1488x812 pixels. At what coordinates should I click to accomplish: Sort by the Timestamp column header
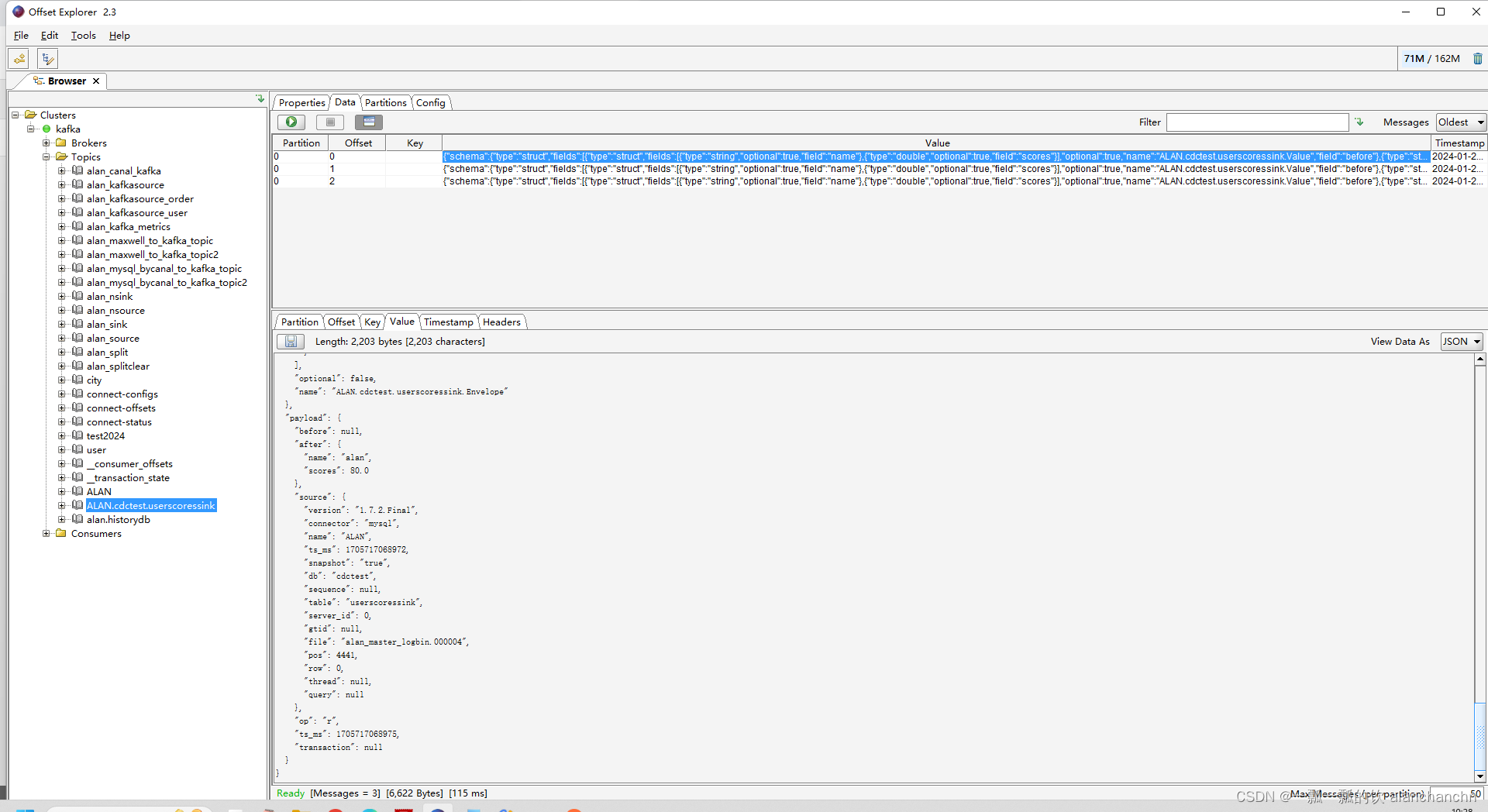(1459, 143)
